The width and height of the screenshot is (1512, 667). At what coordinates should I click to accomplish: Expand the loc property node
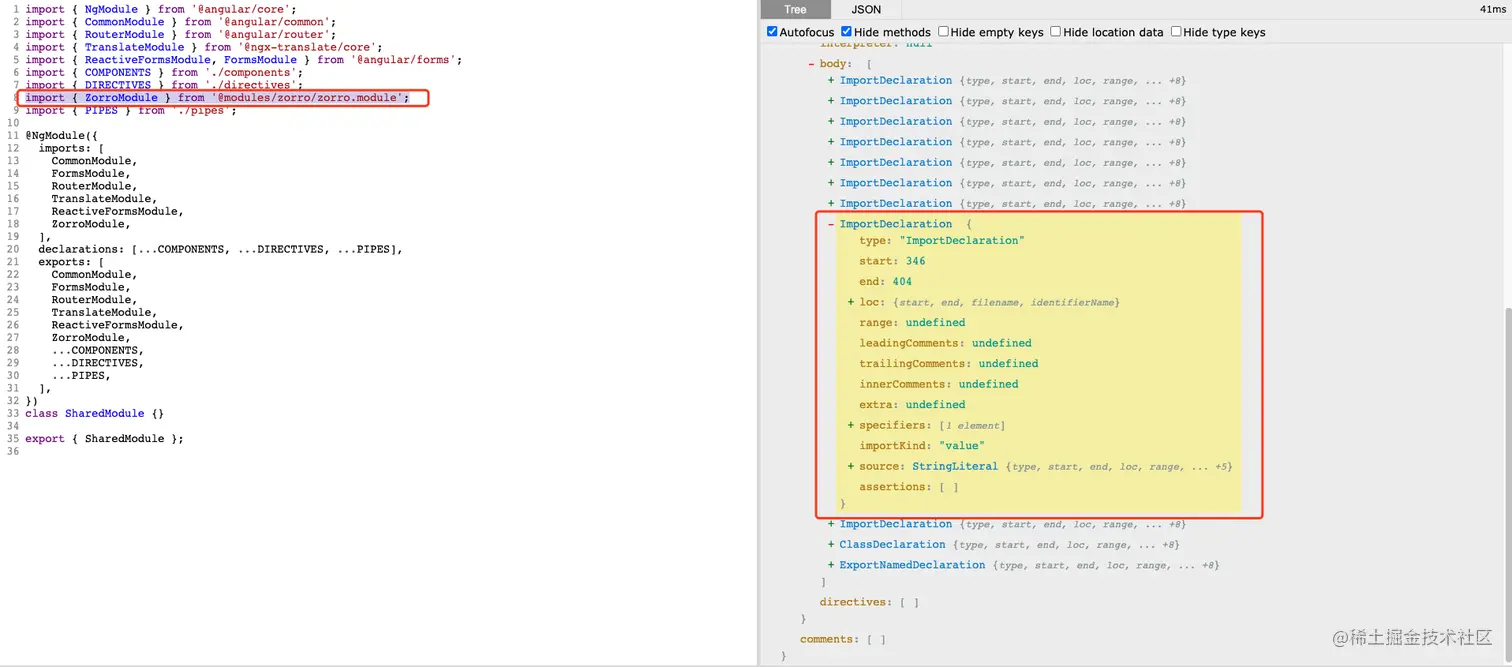coord(851,302)
